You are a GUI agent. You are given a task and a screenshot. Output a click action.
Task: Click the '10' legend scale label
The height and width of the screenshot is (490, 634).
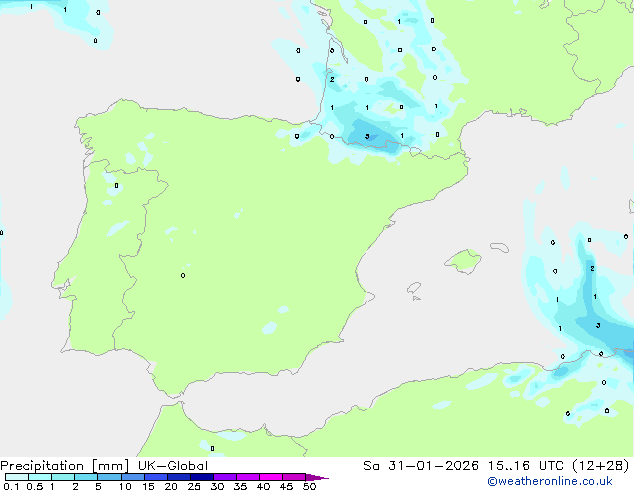(125, 486)
